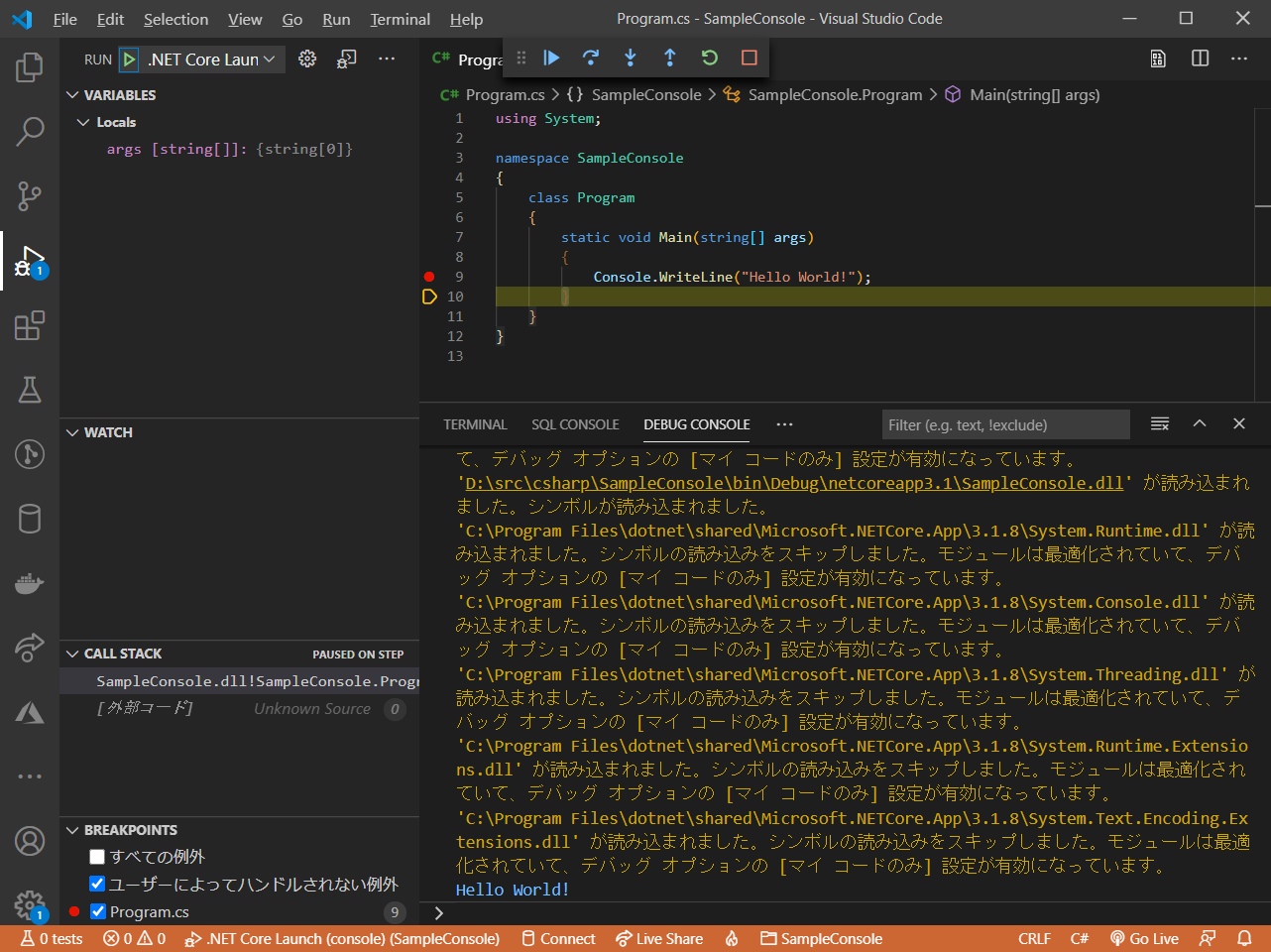Open Run view more actions ellipsis
1271x952 pixels.
[x=387, y=59]
